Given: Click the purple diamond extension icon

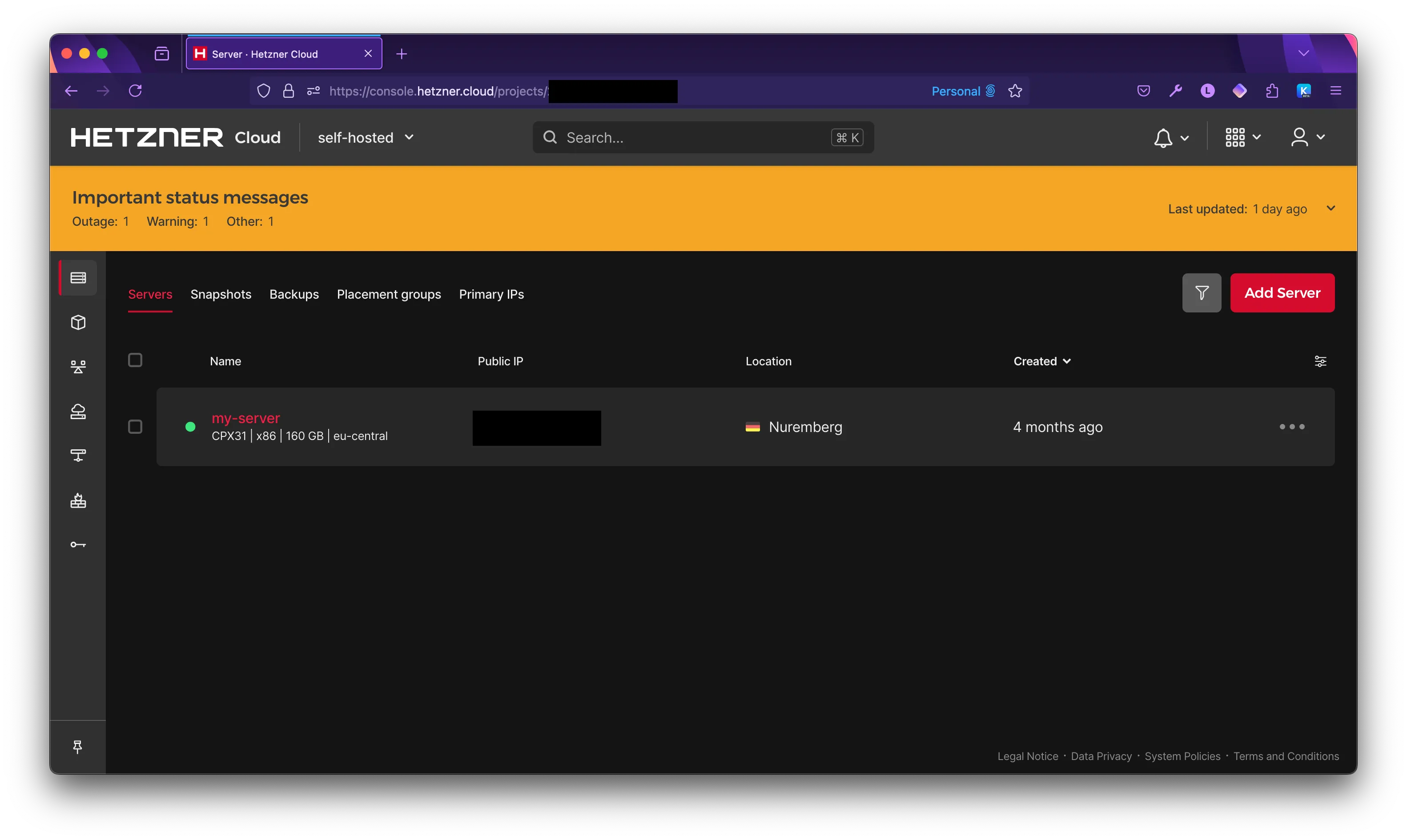Looking at the screenshot, I should [1239, 91].
